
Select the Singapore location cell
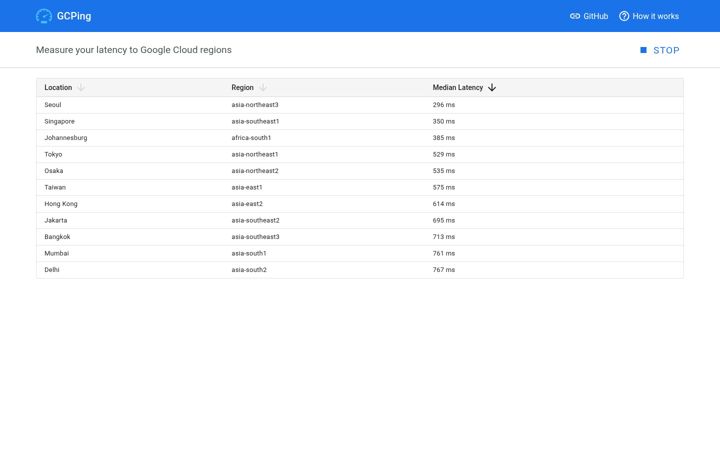click(59, 121)
